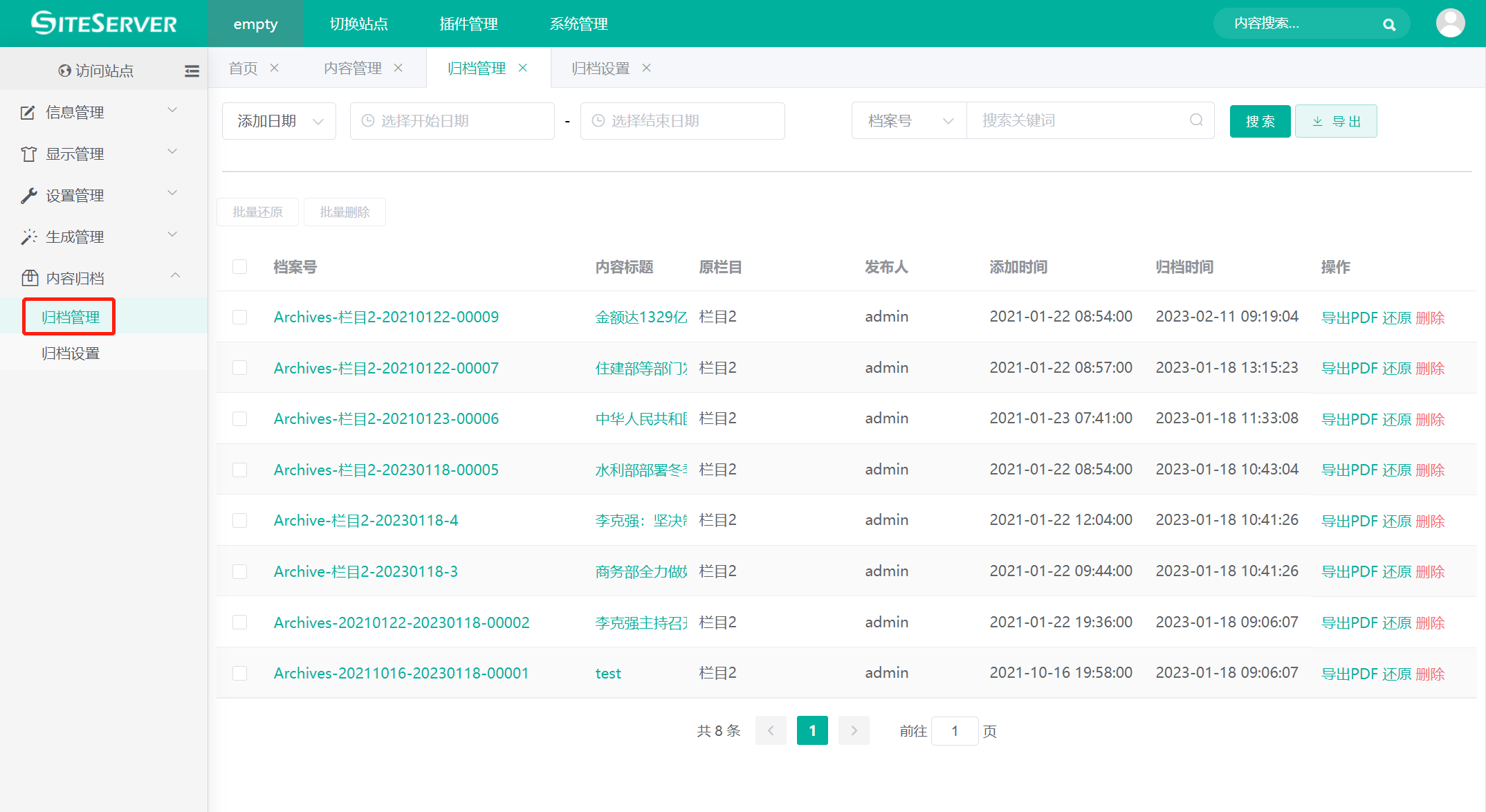
Task: Toggle the select-all header checkbox
Action: click(240, 267)
